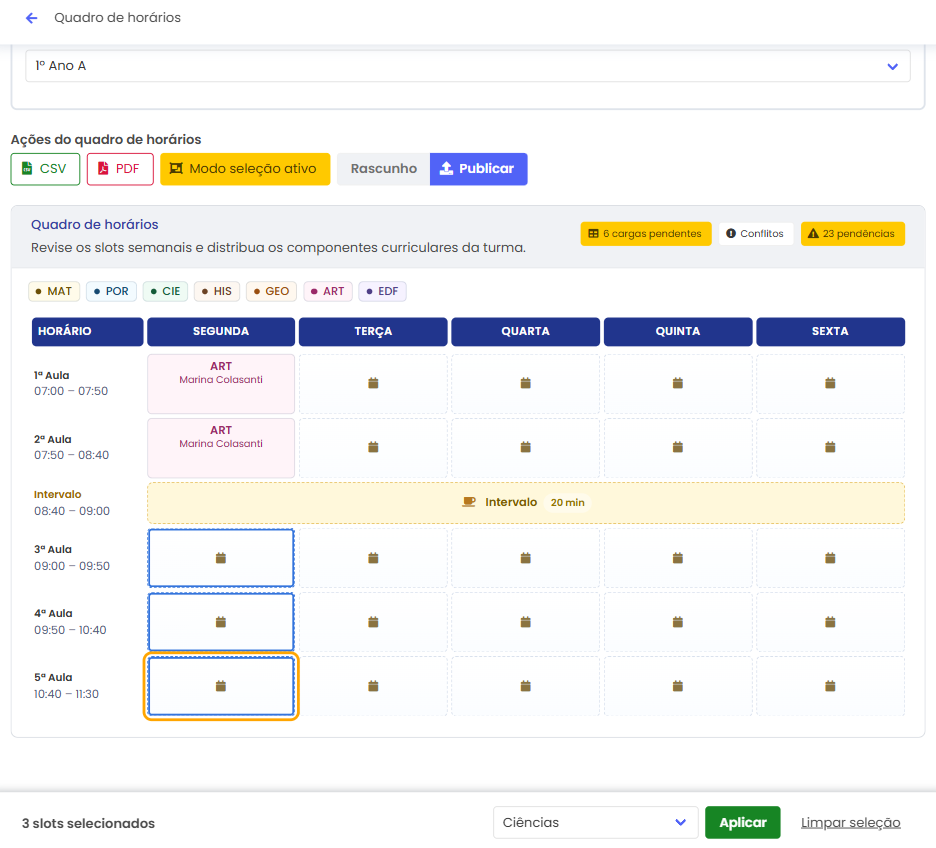
Task: Deselect Segunda 5ª Aula slot
Action: click(x=221, y=686)
